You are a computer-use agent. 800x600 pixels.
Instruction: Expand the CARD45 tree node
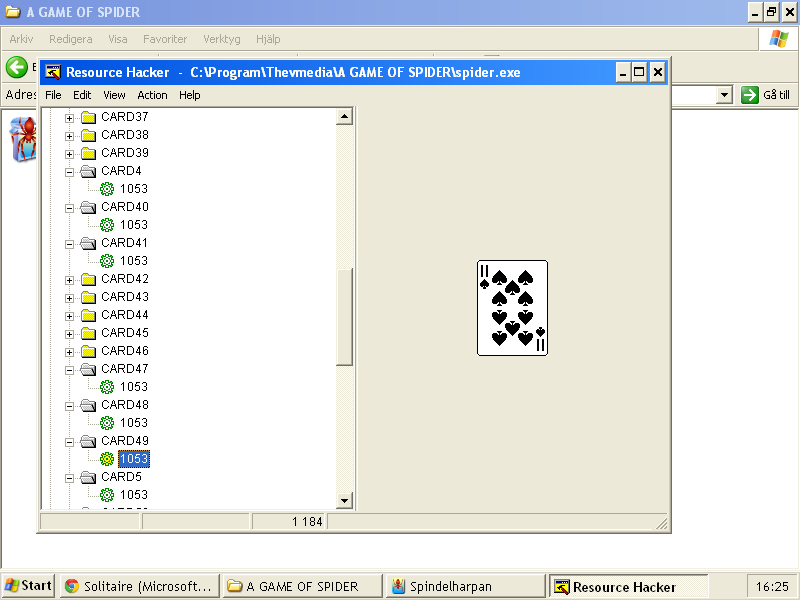[69, 334]
